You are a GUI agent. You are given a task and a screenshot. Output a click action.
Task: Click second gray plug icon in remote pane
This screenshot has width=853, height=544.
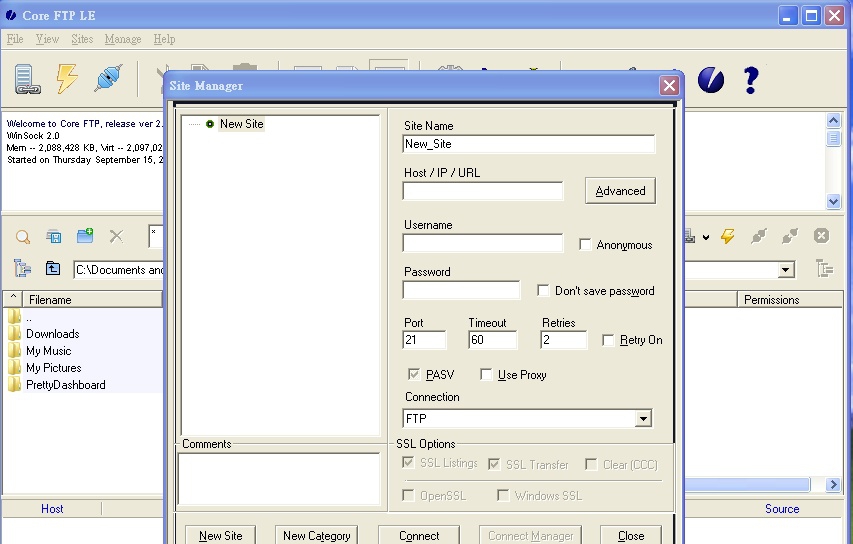pos(790,236)
